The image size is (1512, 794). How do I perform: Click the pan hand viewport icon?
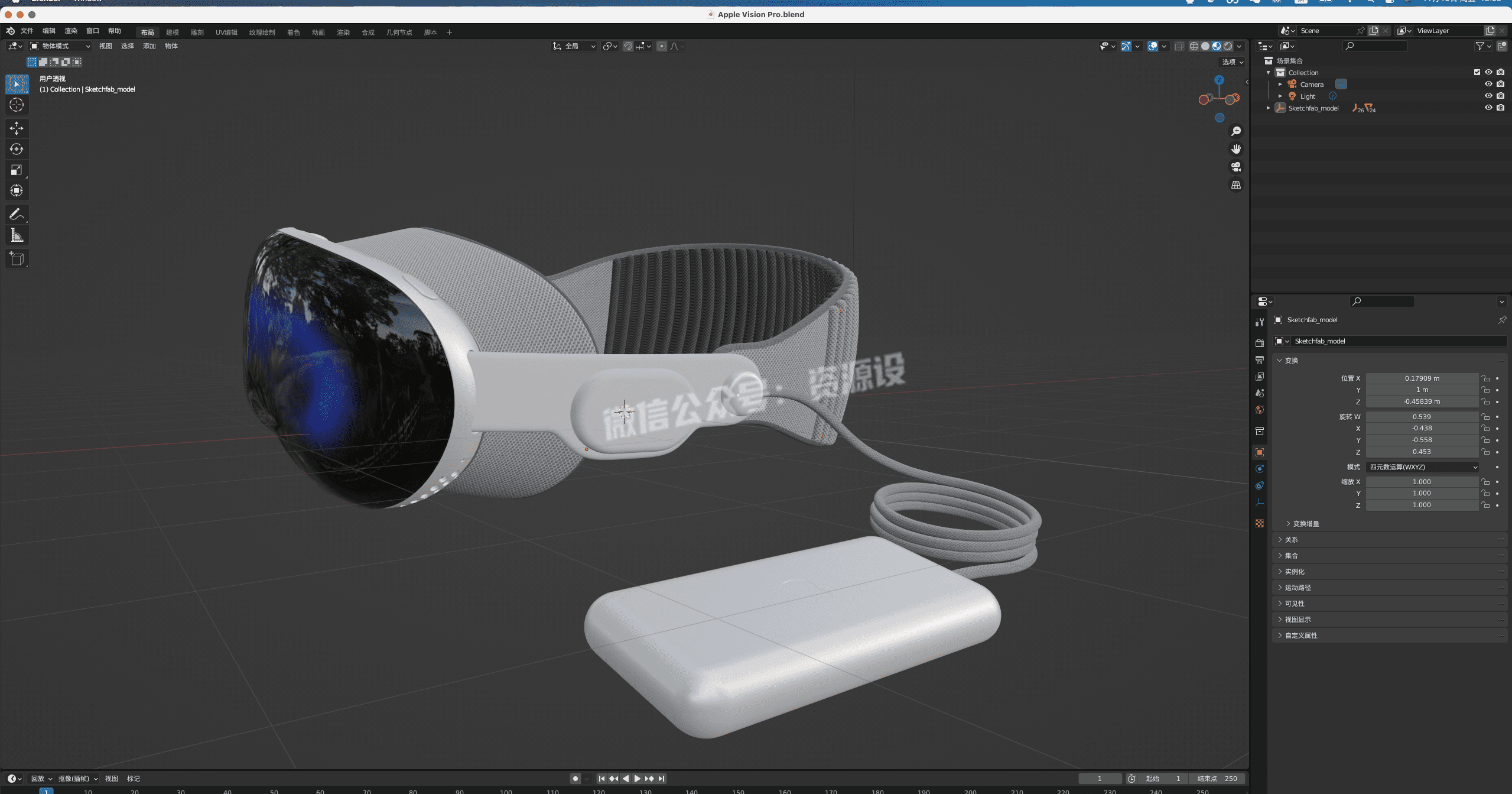click(x=1235, y=149)
